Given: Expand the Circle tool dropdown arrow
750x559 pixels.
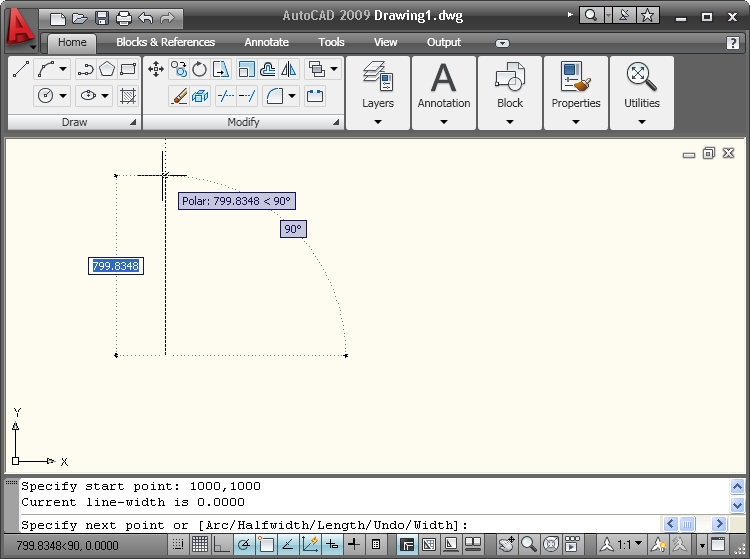Looking at the screenshot, I should tap(63, 96).
